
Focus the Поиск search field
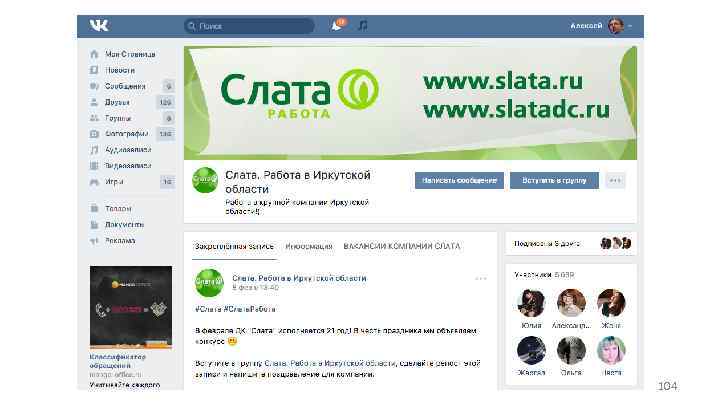tap(249, 26)
